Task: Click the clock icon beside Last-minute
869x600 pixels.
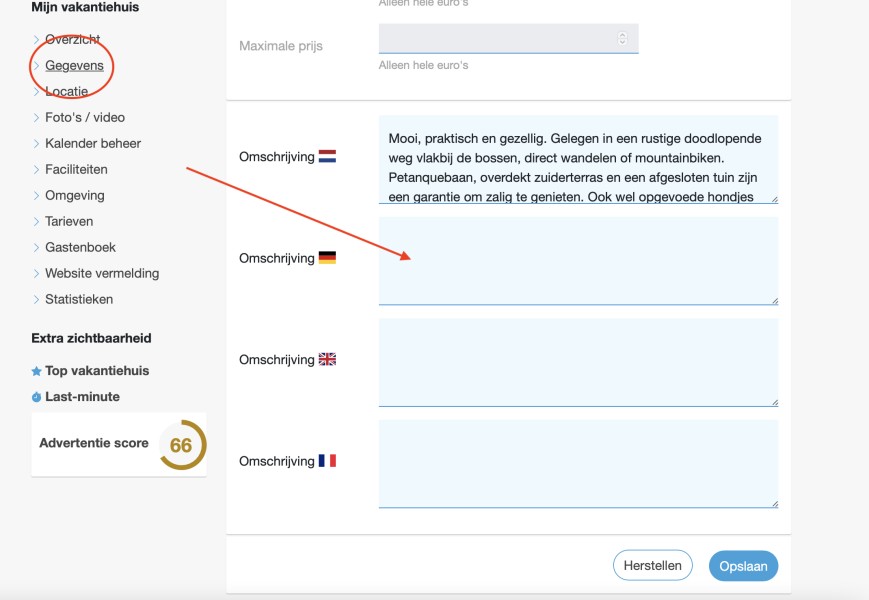Action: 37,397
